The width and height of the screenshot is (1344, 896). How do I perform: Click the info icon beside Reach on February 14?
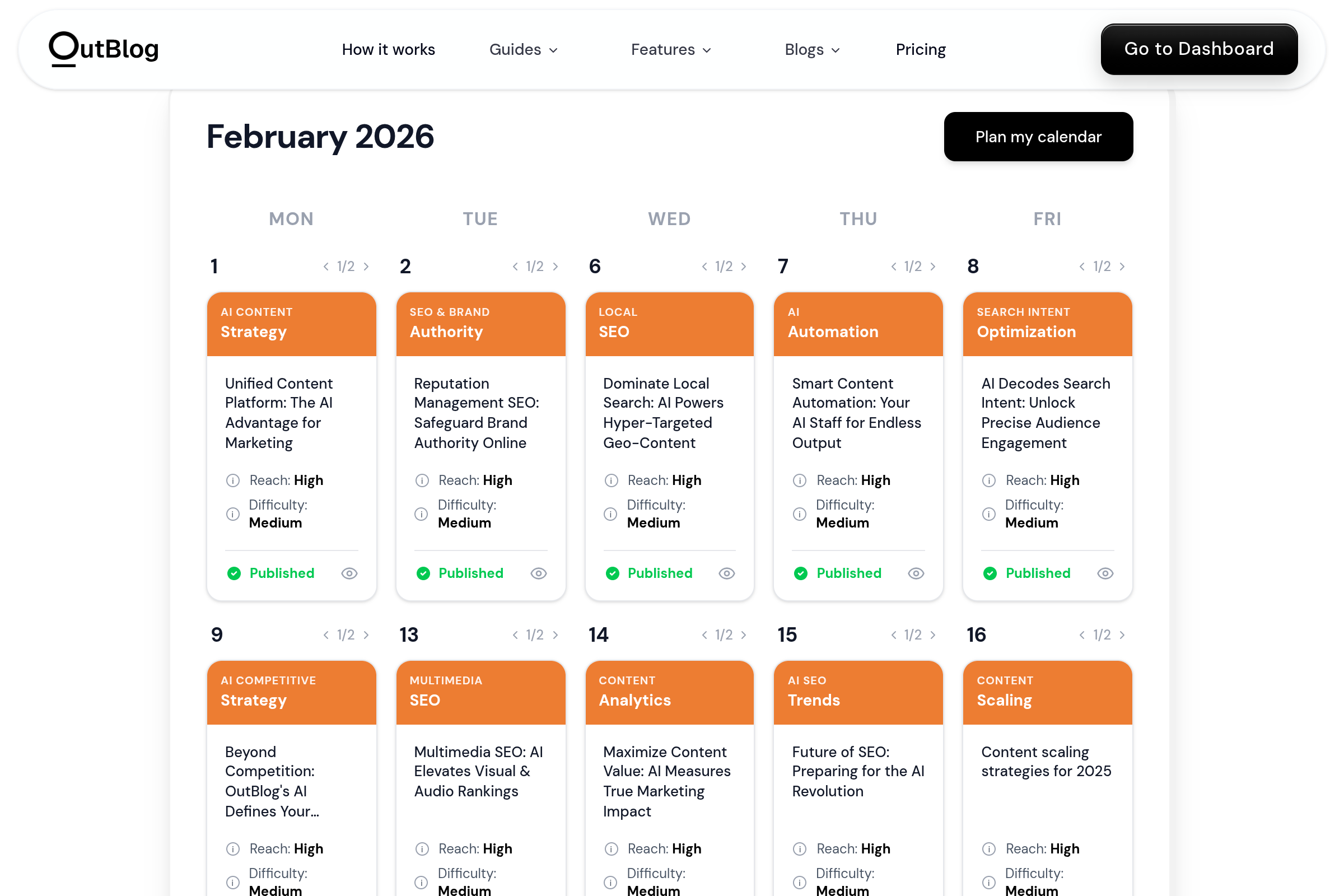(x=610, y=849)
